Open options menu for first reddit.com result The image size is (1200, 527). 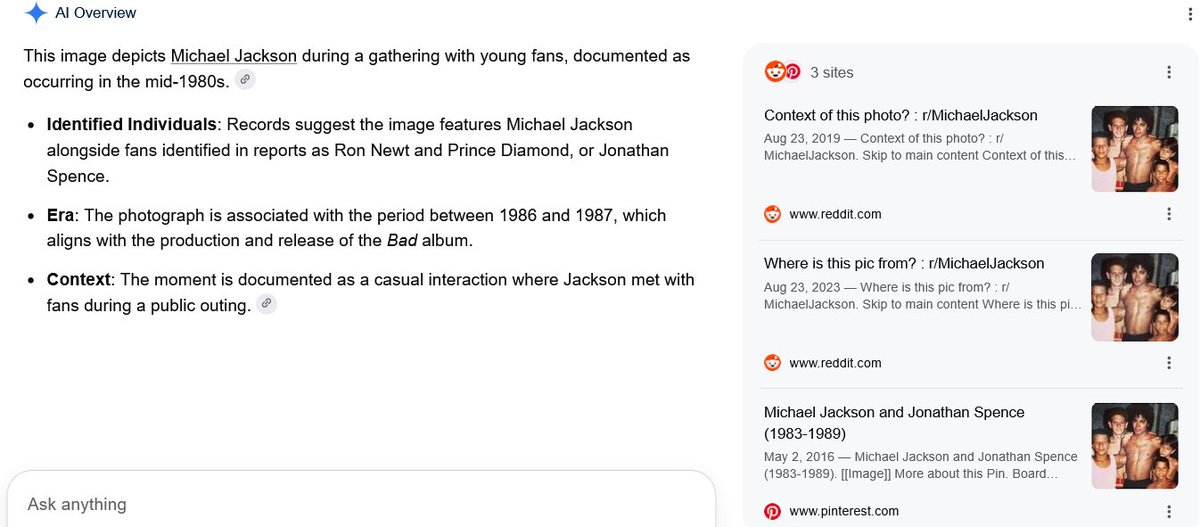[1169, 214]
